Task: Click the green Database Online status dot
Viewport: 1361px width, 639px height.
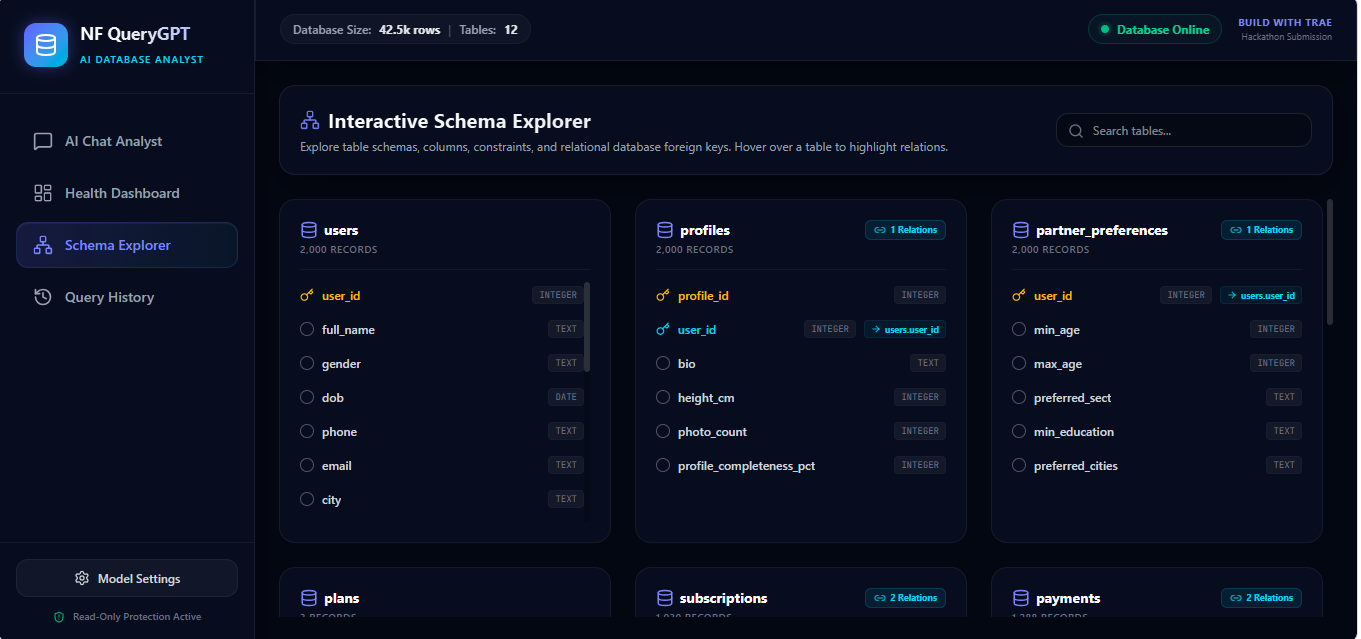Action: coord(1105,30)
